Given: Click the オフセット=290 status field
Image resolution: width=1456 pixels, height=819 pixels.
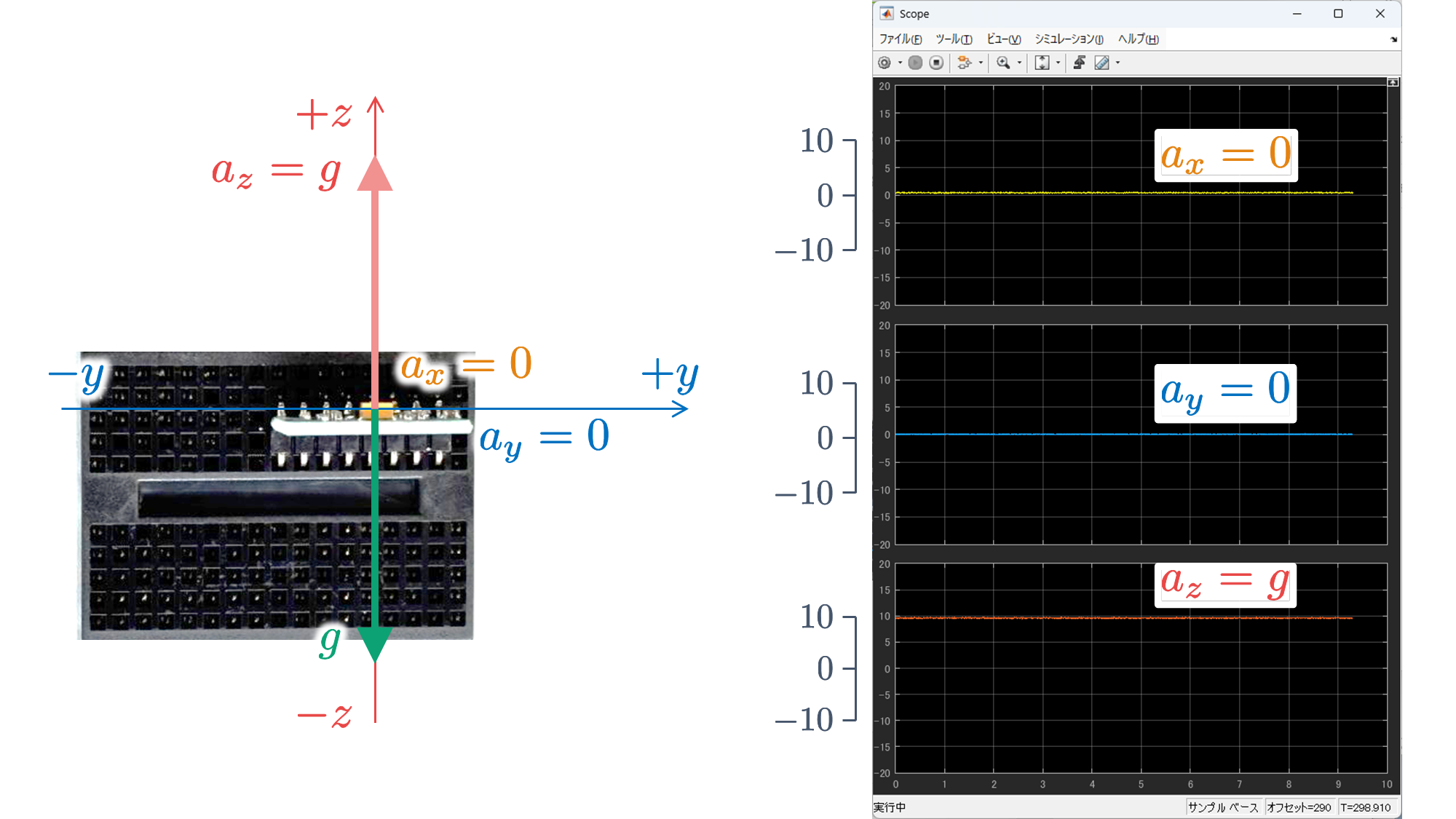Looking at the screenshot, I should 1299,807.
